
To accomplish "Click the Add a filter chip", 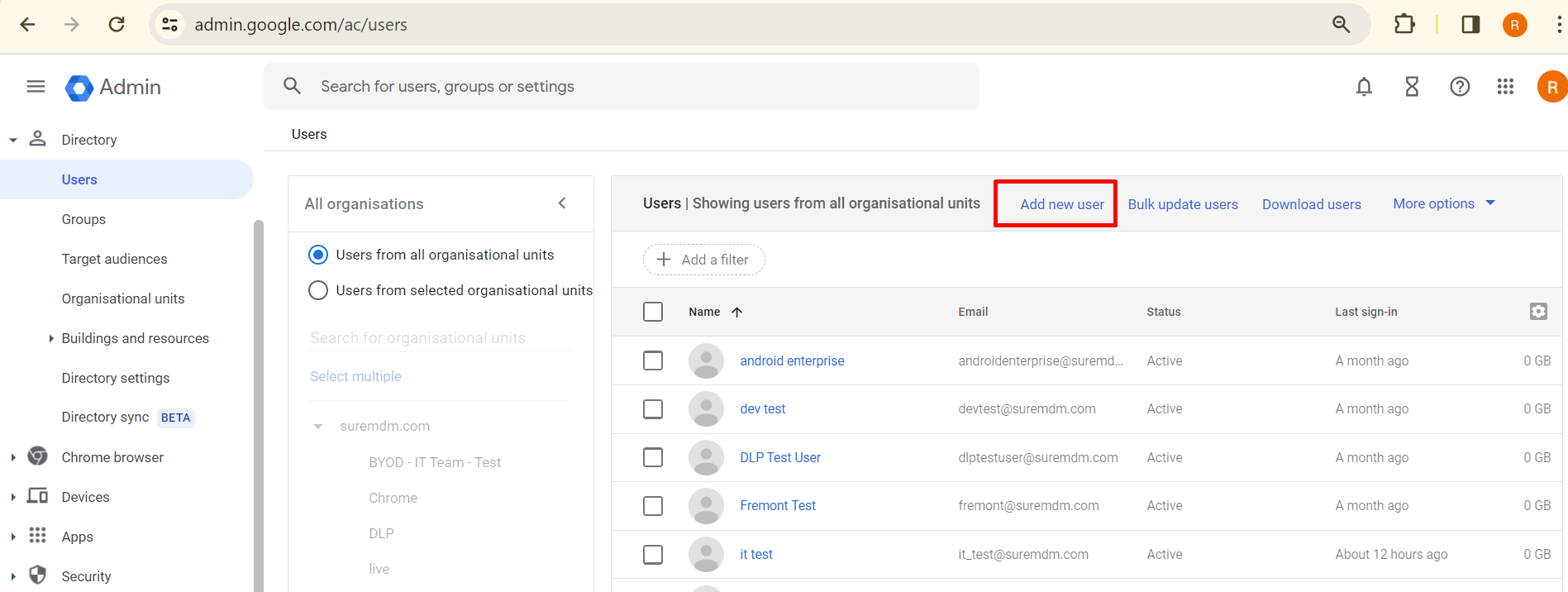I will 704,260.
